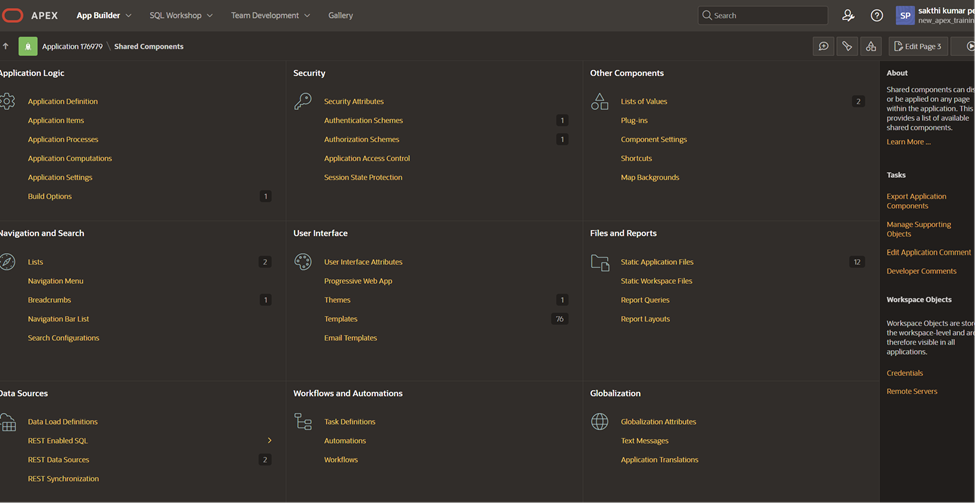975x503 pixels.
Task: Open the Help question-mark icon
Action: [x=877, y=16]
